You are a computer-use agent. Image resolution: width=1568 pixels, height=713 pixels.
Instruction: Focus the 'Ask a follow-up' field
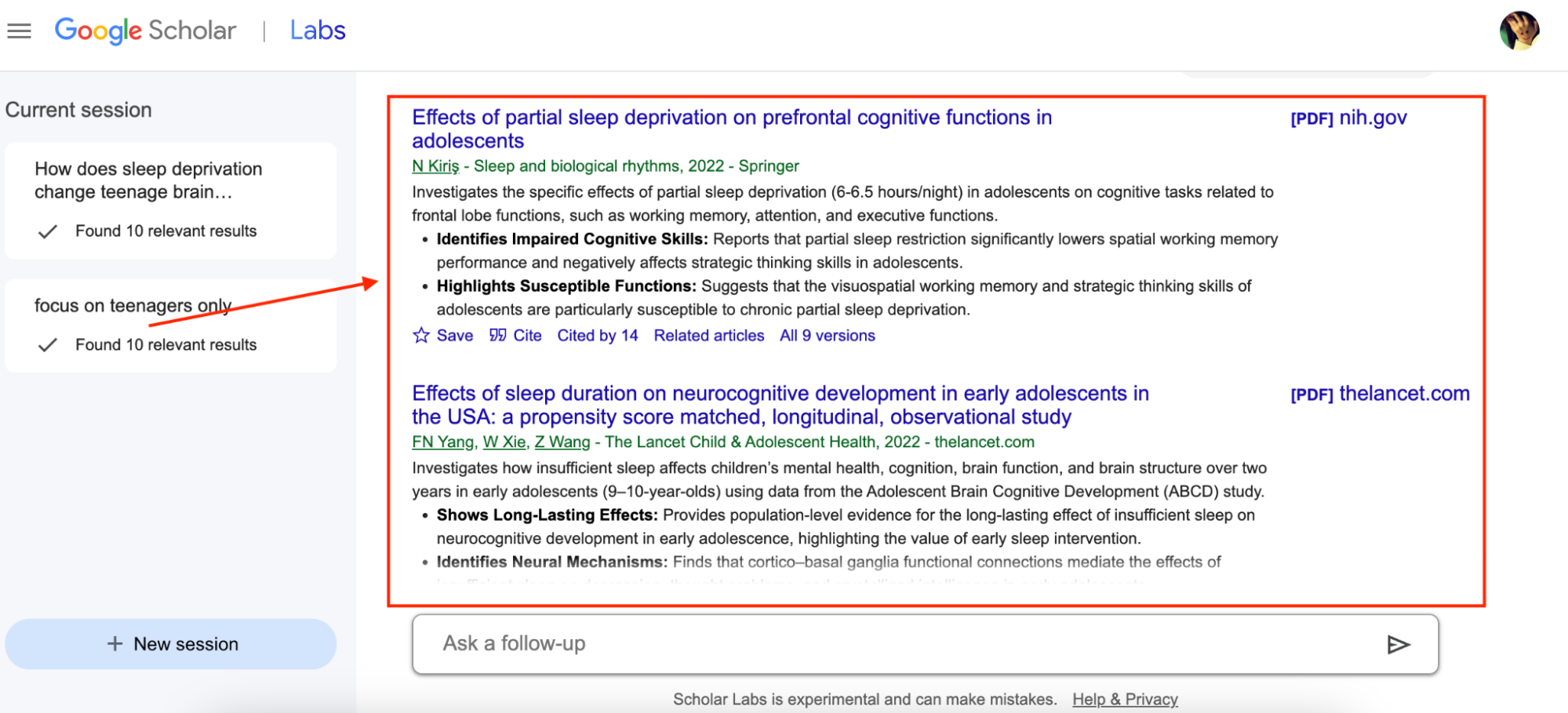pyautogui.click(x=926, y=644)
